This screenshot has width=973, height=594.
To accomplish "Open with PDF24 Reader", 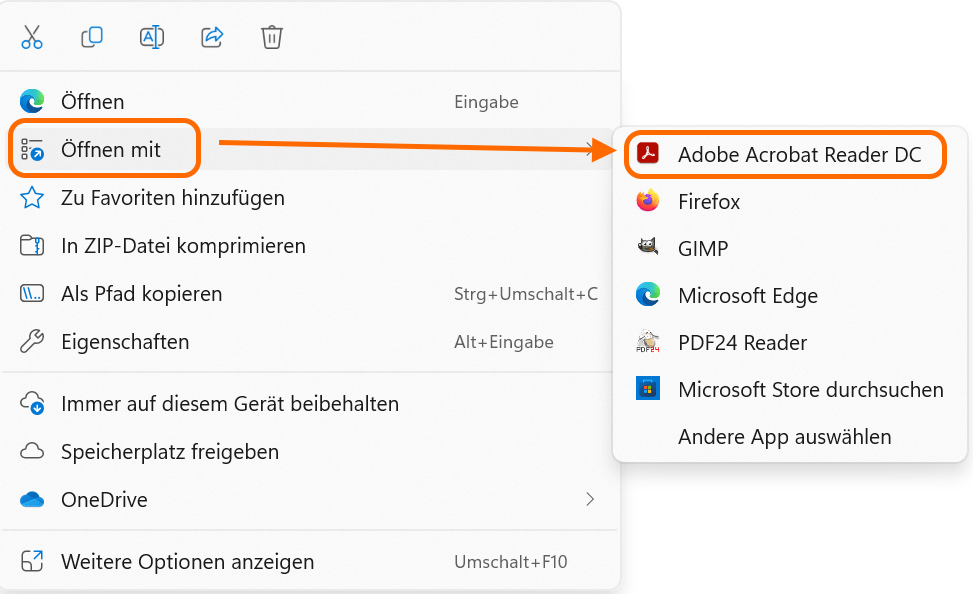I will 742,342.
